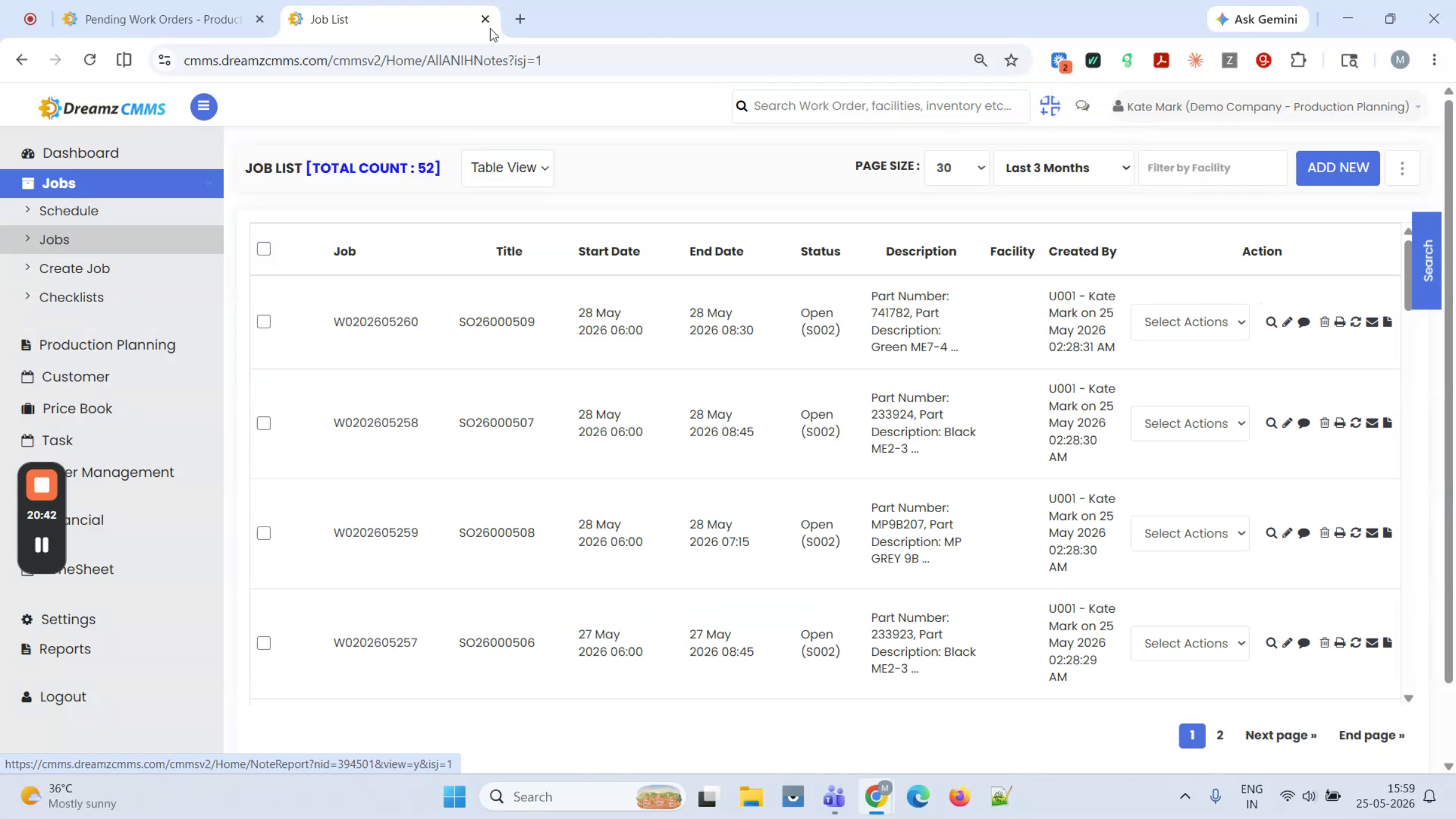Bookmark this page with the star icon
This screenshot has width=1456, height=819.
1011,60
